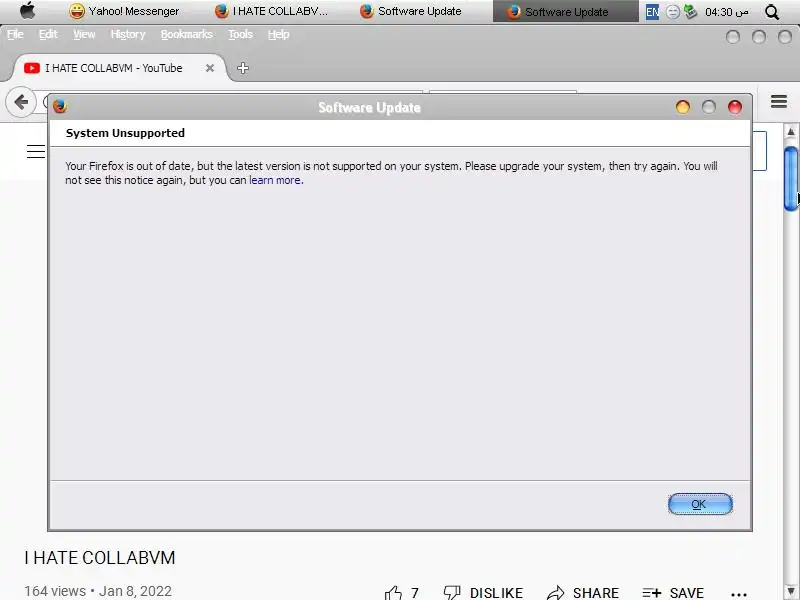Click the network tray icon beside the clock
Screen dimensions: 800x600
690,12
